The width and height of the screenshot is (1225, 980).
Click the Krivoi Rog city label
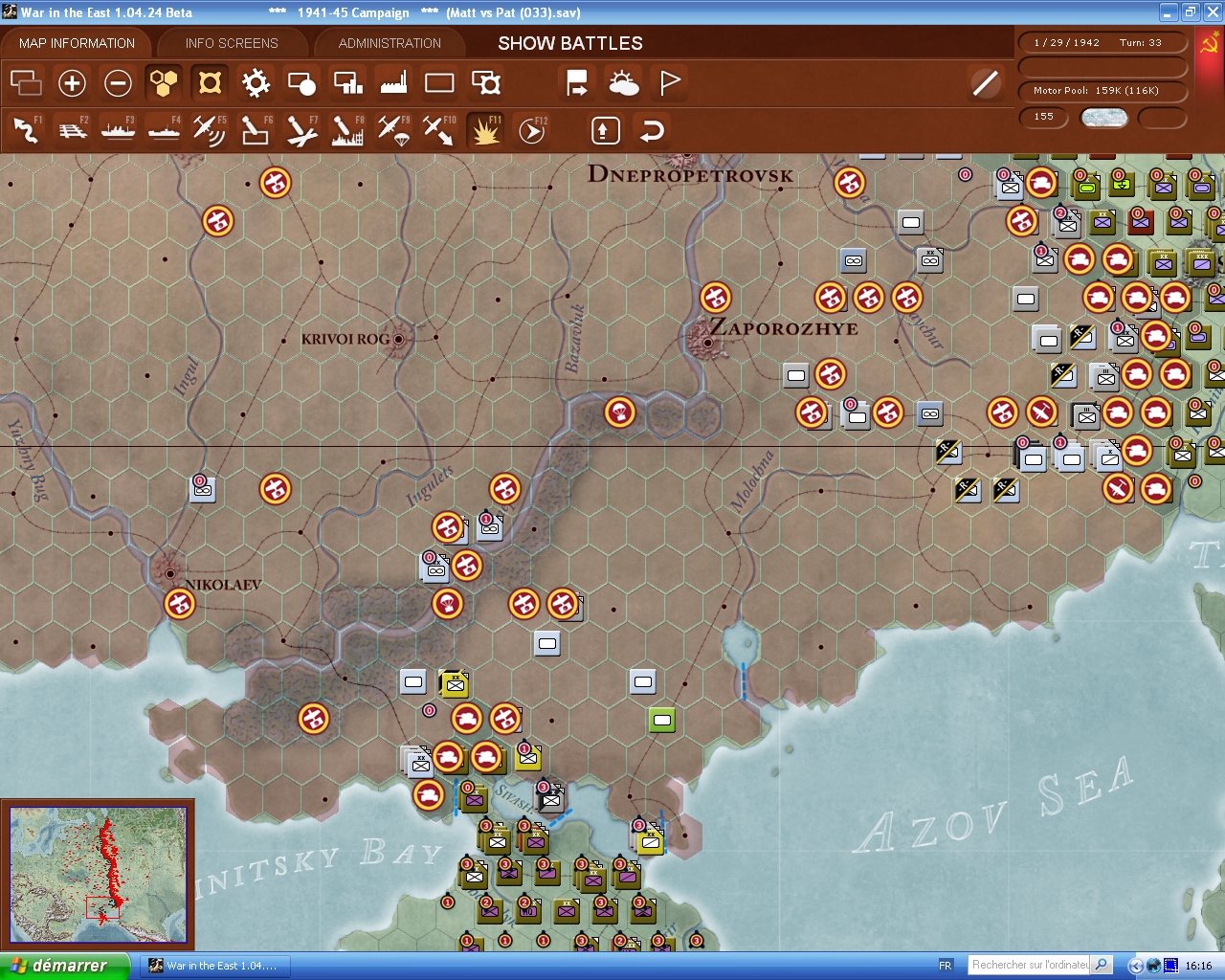345,339
